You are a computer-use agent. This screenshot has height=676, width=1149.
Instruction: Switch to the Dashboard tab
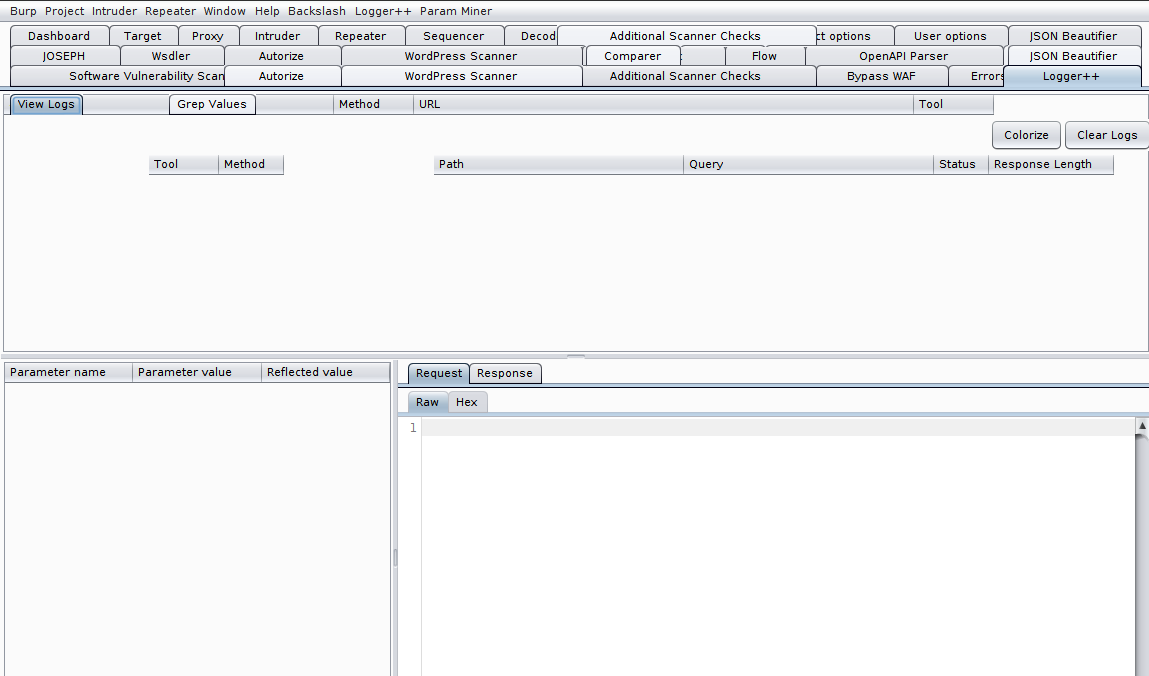58,35
